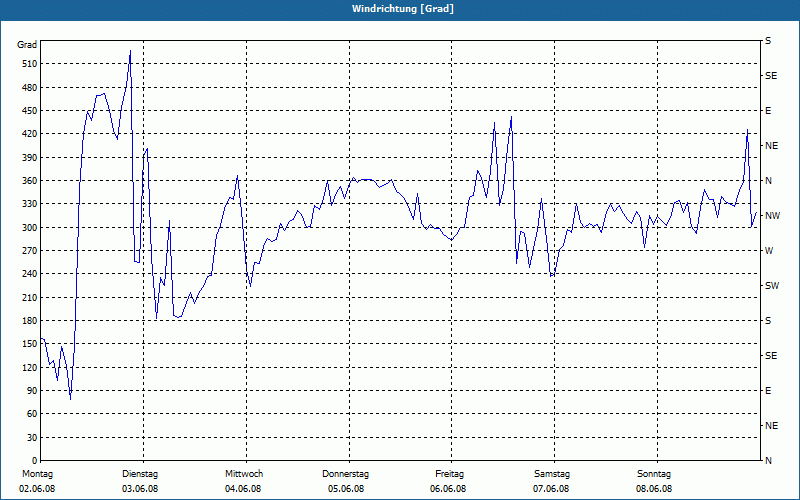Pick the 390 y-axis tick label
800x500 pixels.
pyautogui.click(x=29, y=158)
